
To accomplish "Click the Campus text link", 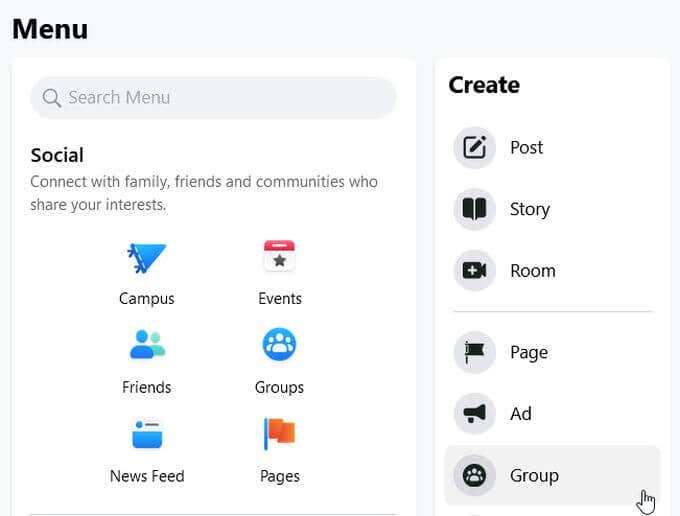I will 147,298.
